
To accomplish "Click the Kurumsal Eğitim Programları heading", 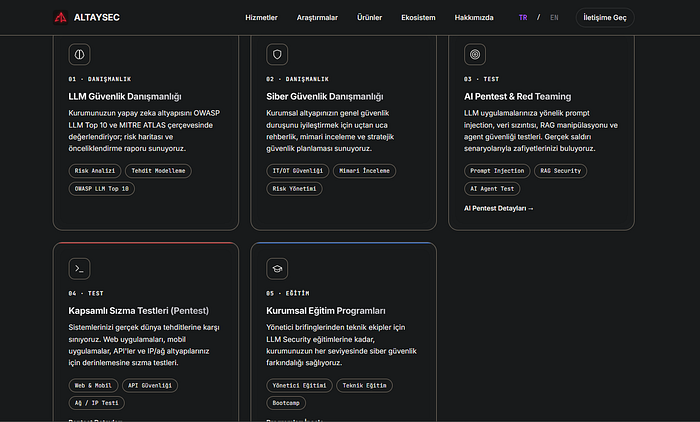I will (326, 311).
